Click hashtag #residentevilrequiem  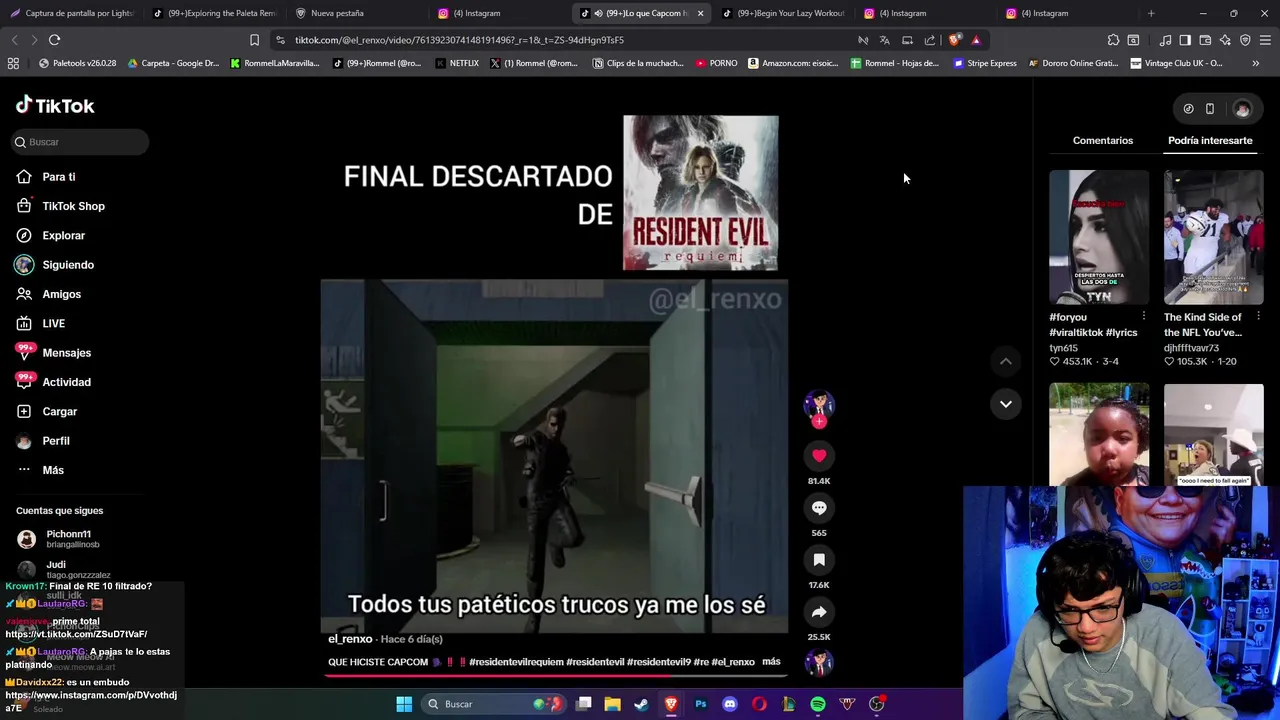click(x=516, y=662)
